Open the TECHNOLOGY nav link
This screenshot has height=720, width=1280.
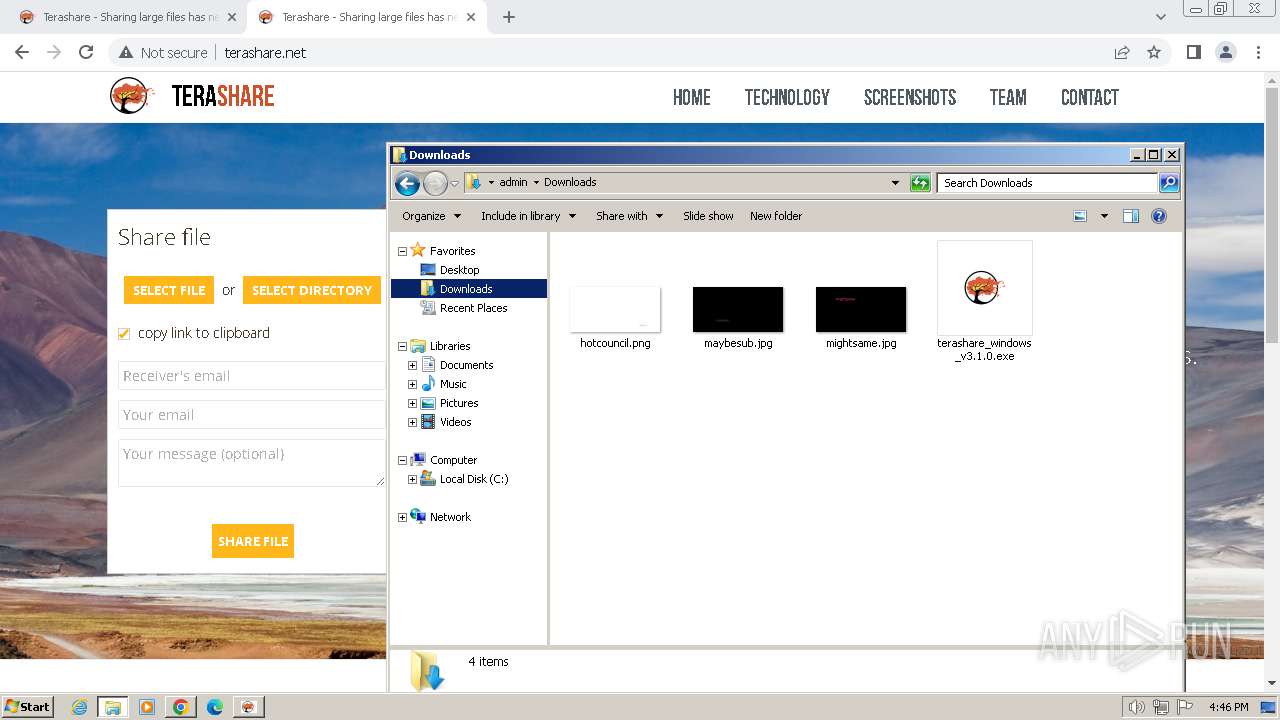787,97
